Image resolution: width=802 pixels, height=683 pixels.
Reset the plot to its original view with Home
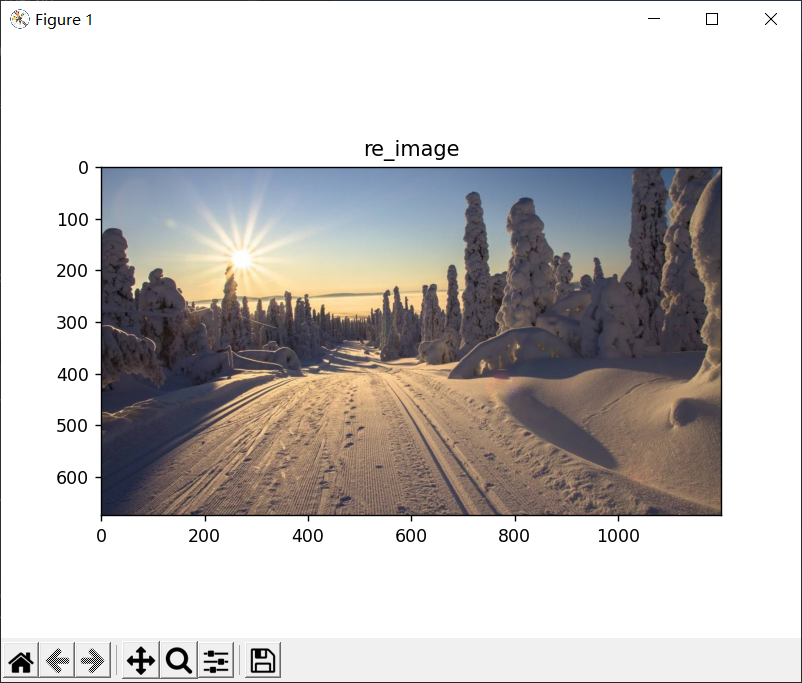(x=21, y=660)
